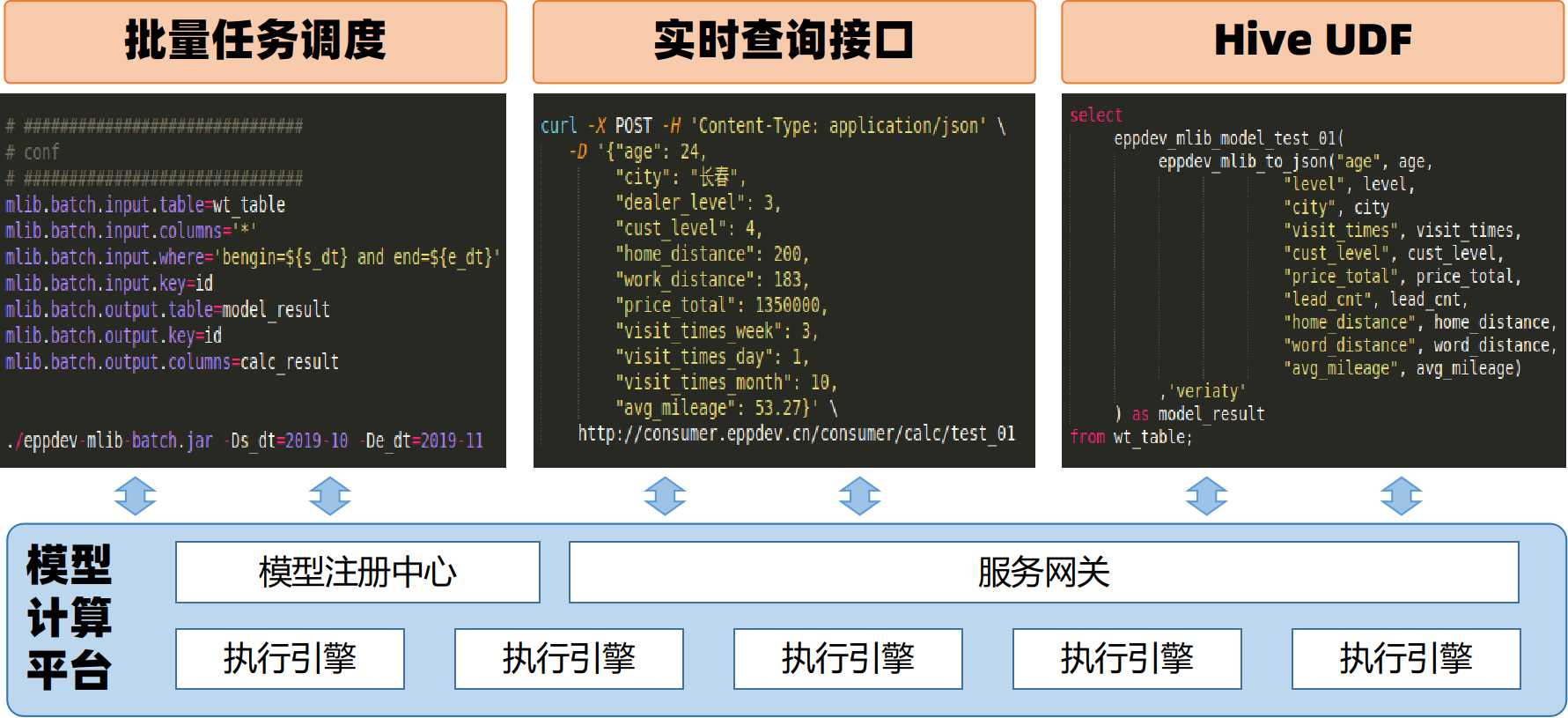The image size is (1568, 718).
Task: Select the Hive UDF header box
Action: [1313, 41]
